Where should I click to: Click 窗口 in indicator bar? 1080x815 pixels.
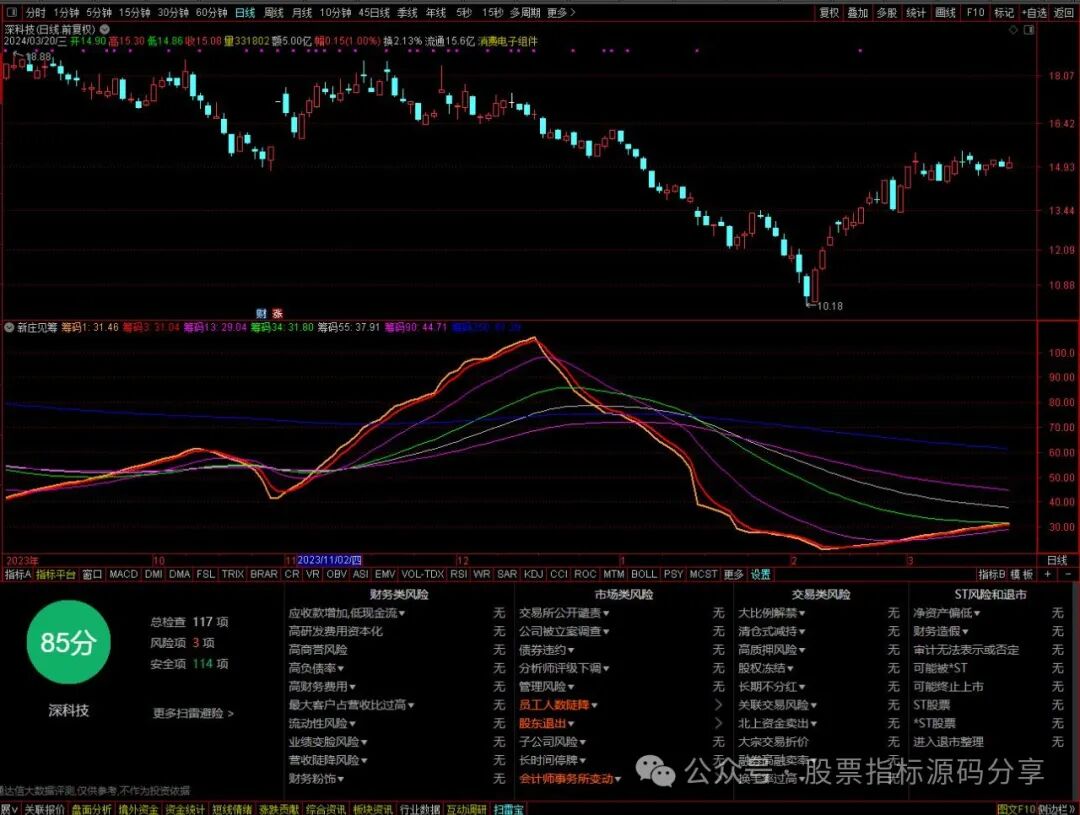pos(92,574)
